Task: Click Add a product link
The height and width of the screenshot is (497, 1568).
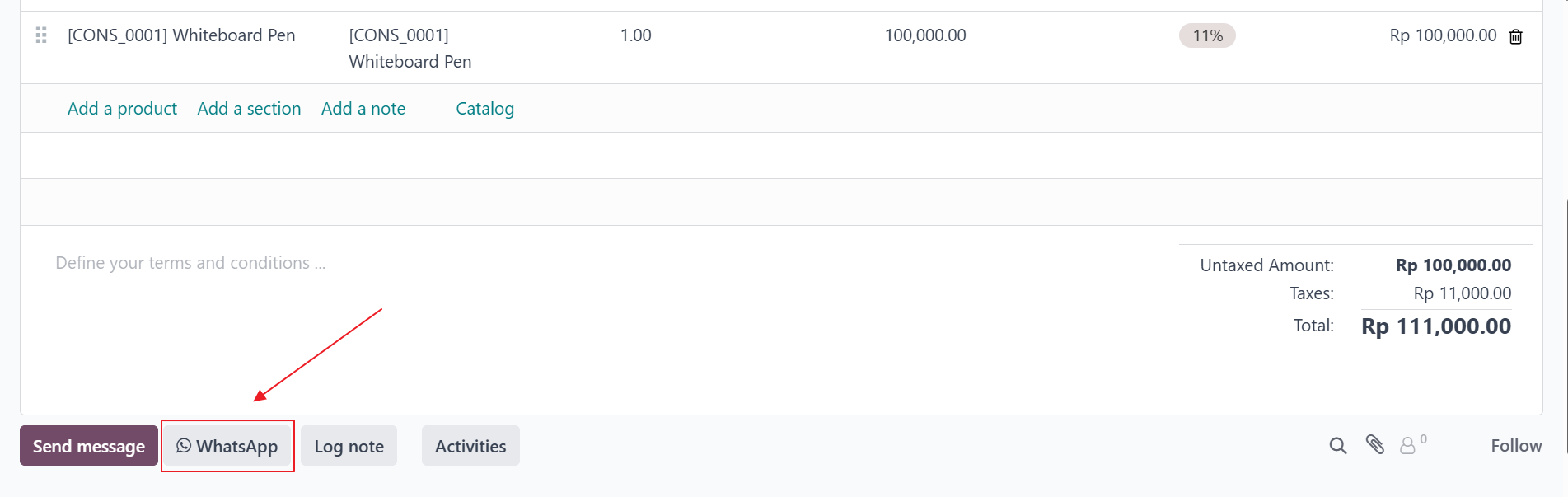Action: point(122,109)
